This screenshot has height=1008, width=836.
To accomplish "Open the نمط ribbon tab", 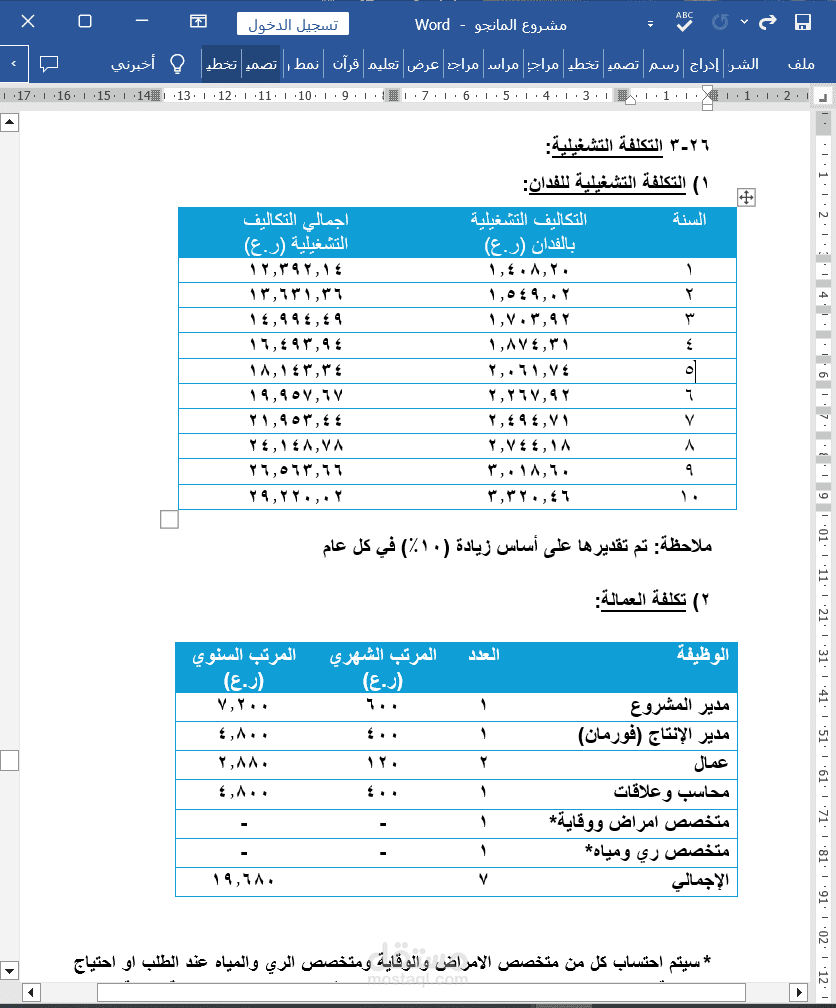I will pos(304,64).
